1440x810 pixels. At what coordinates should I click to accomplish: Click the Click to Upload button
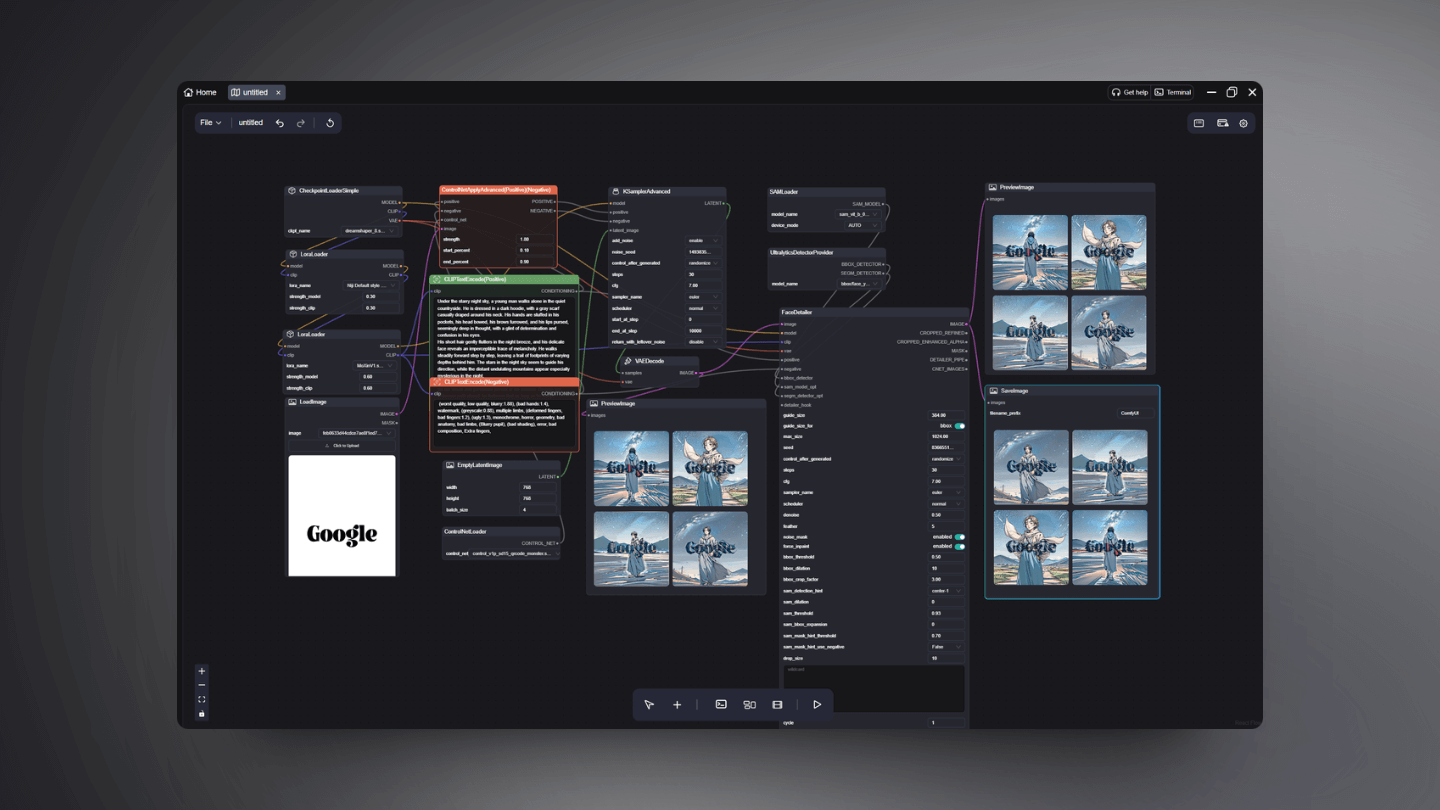click(342, 445)
